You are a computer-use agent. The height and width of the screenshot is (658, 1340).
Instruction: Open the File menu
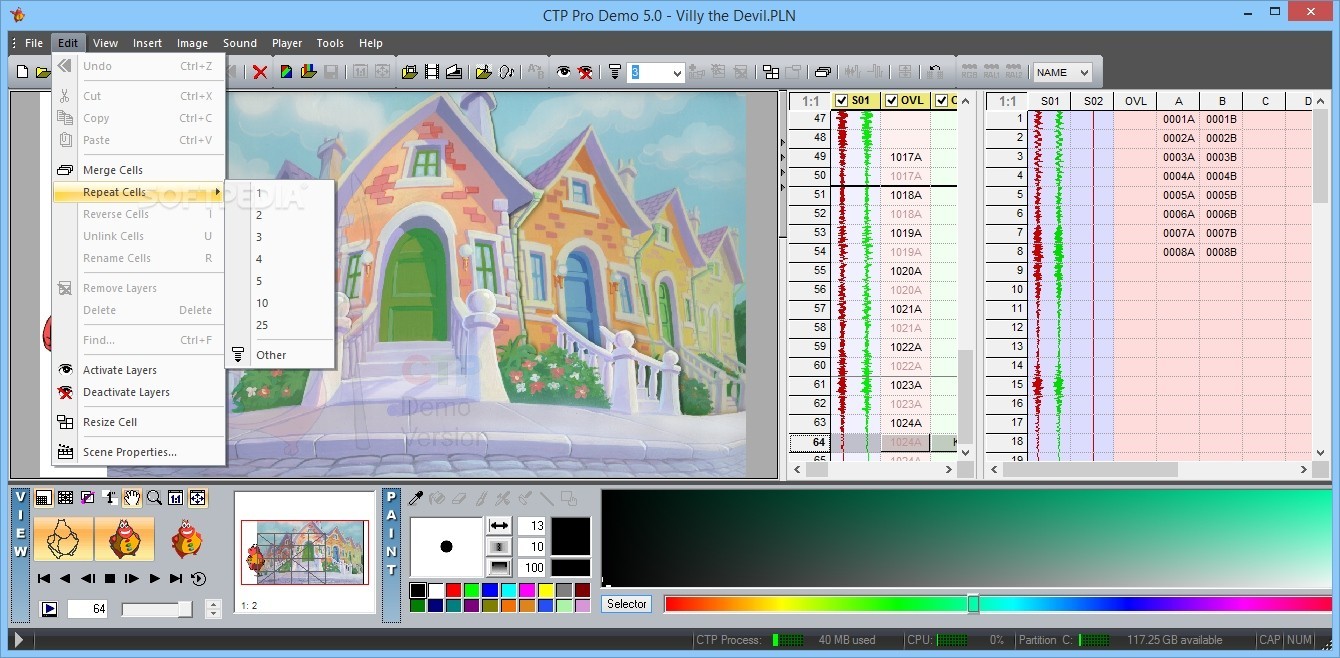click(x=34, y=43)
